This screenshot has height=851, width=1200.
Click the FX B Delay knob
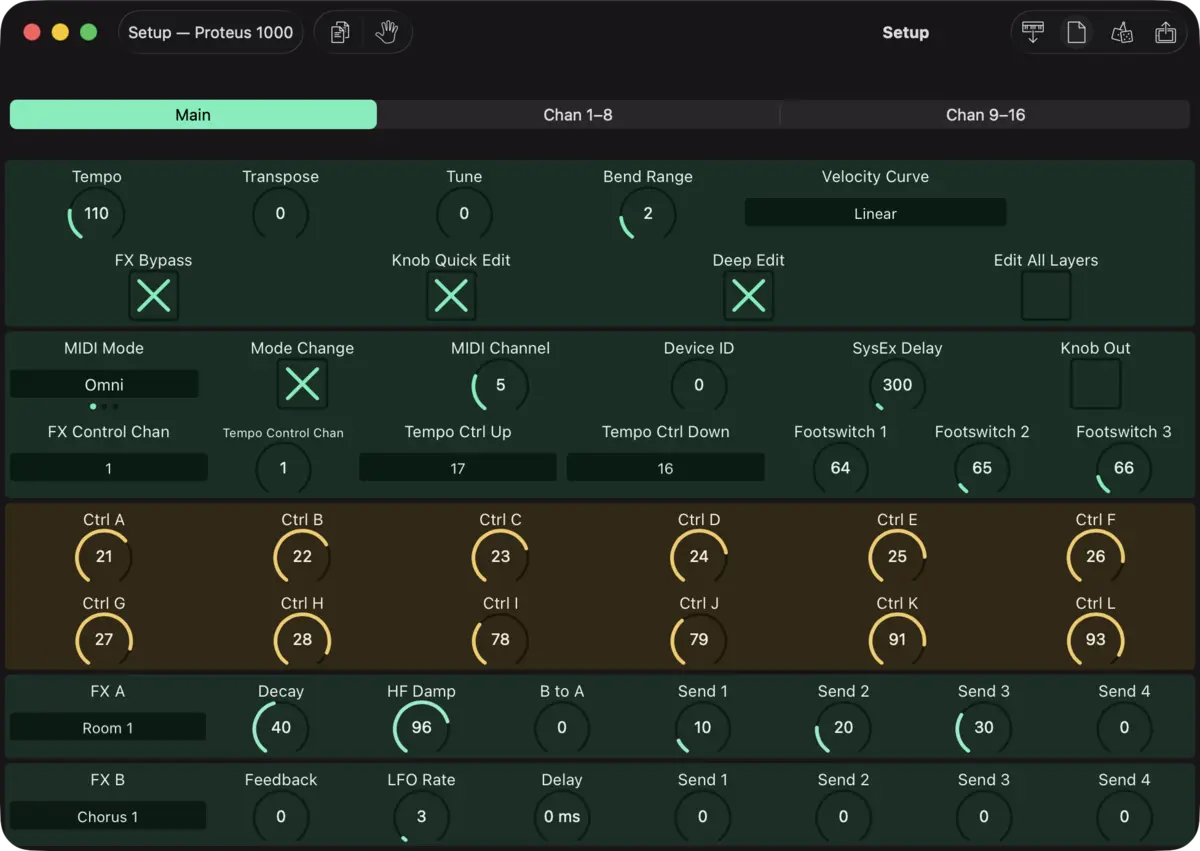coord(562,816)
